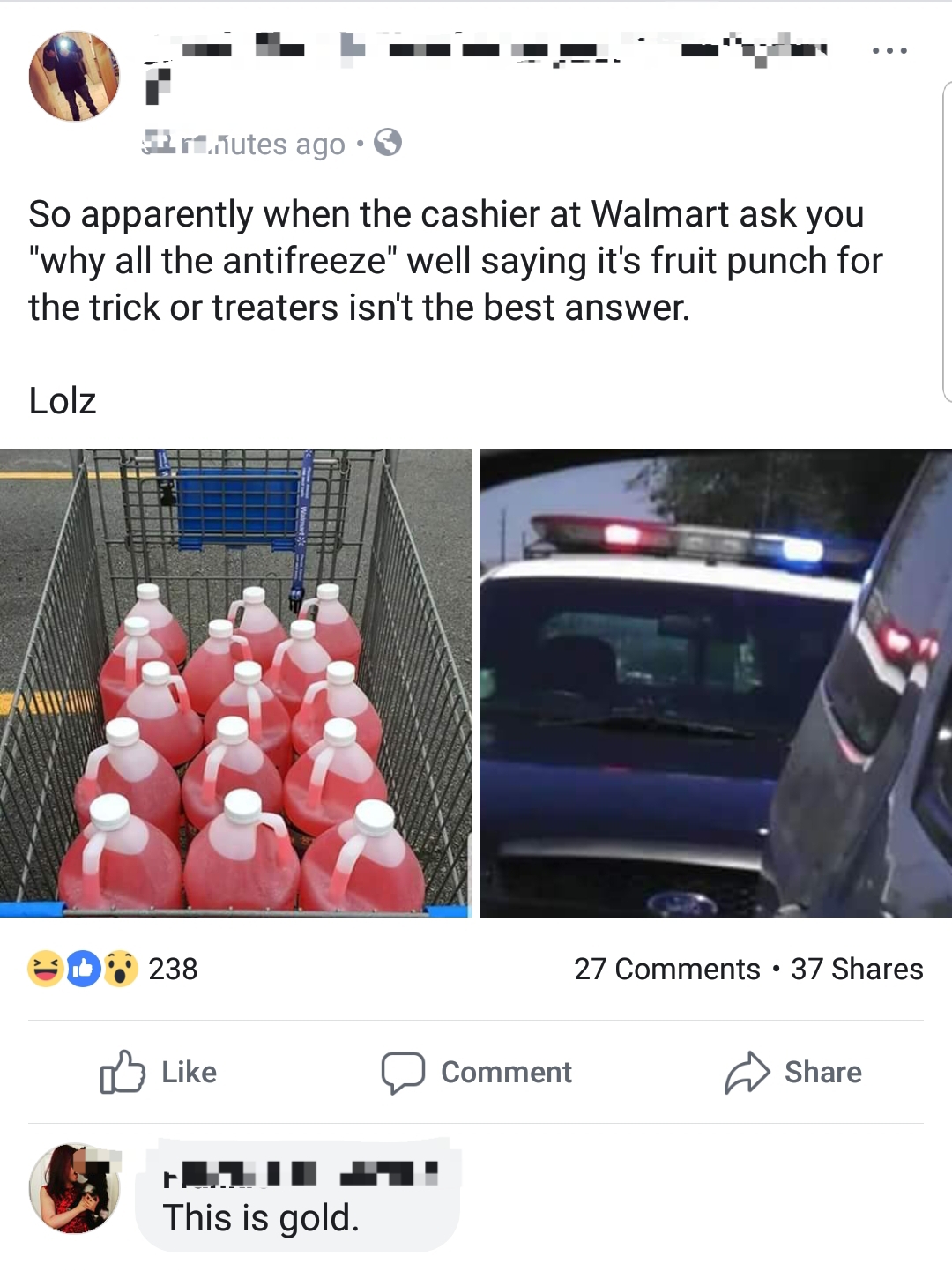The image size is (952, 1271).
Task: Tap the commenter's profile picture
Action: (x=74, y=1188)
